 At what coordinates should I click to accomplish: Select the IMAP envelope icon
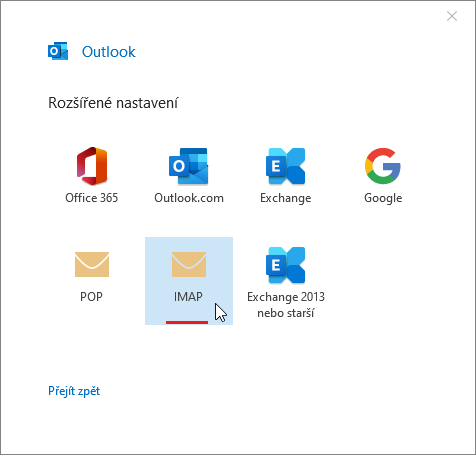[x=189, y=264]
